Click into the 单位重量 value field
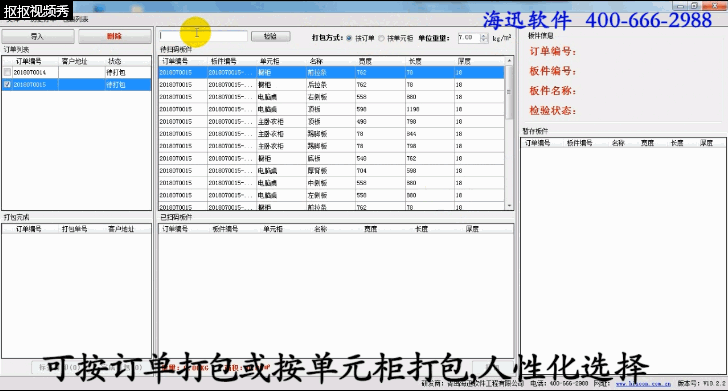 468,38
